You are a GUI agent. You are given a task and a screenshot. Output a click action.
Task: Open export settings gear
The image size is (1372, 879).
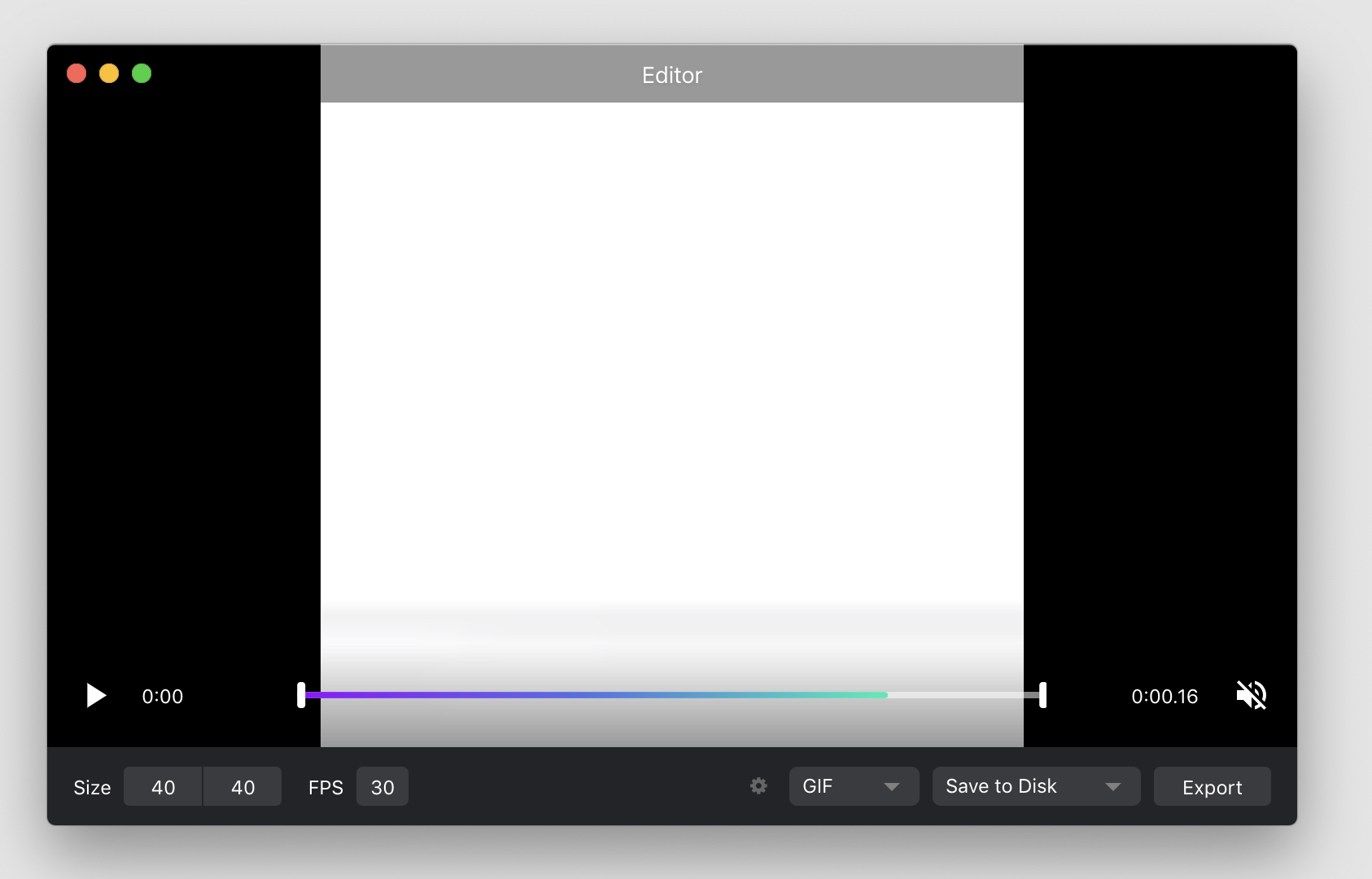[x=758, y=786]
